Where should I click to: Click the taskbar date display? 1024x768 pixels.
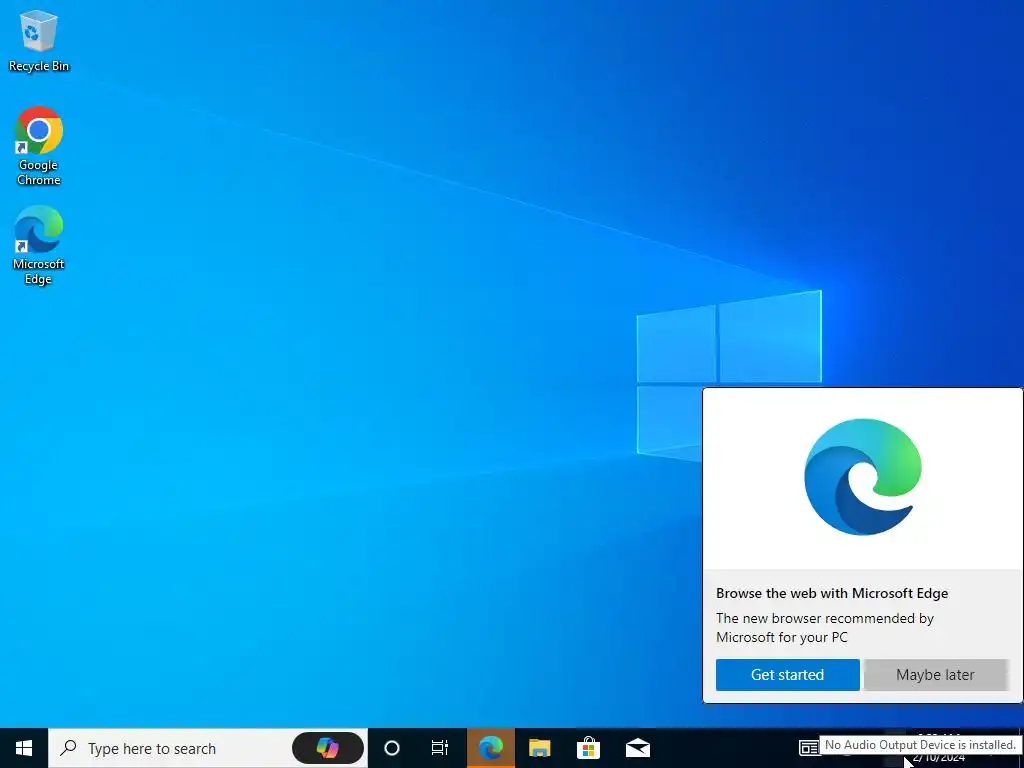[x=938, y=758]
